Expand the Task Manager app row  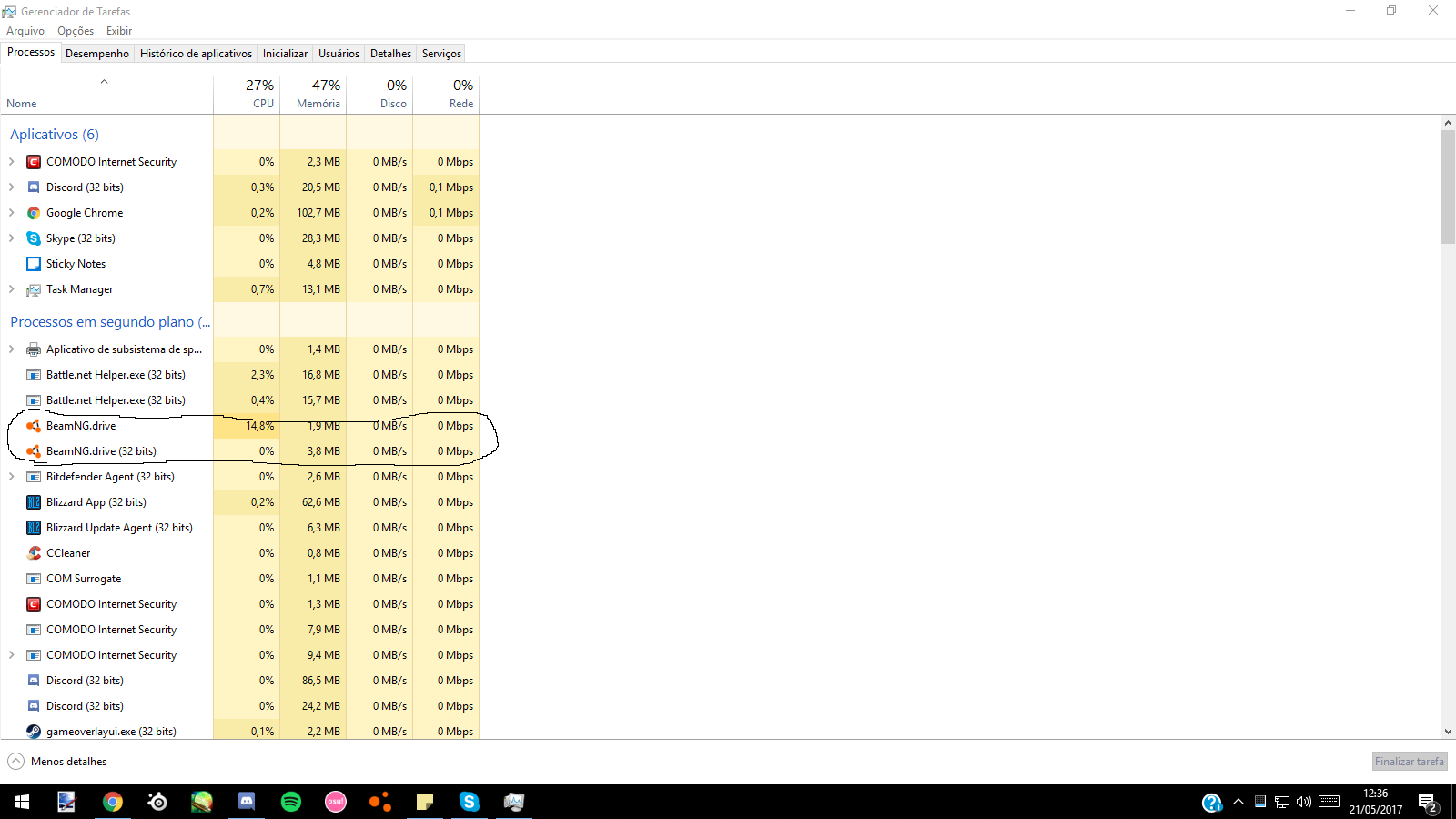[11, 289]
